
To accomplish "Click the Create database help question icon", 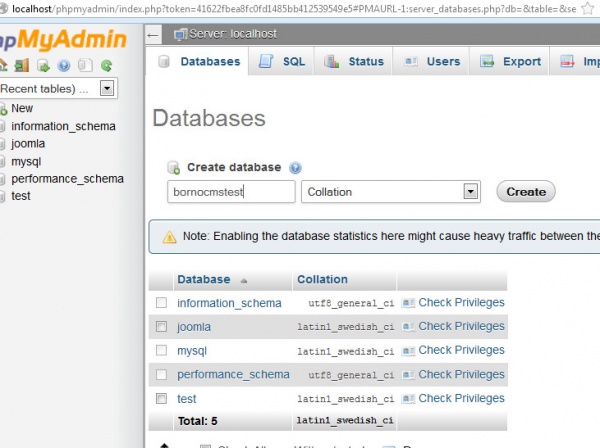I will (x=295, y=168).
